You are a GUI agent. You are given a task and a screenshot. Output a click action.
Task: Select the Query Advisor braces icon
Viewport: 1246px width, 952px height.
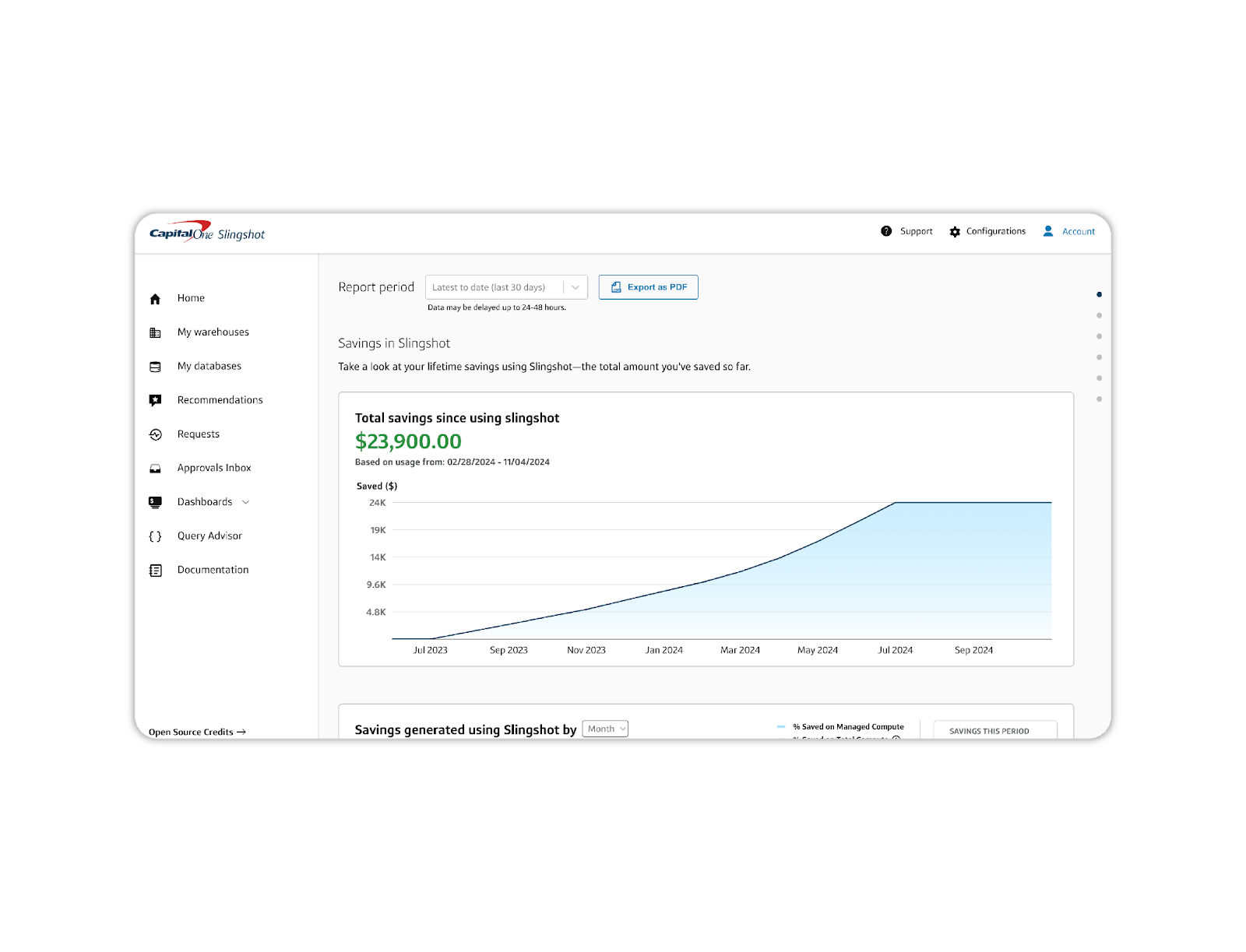[155, 536]
